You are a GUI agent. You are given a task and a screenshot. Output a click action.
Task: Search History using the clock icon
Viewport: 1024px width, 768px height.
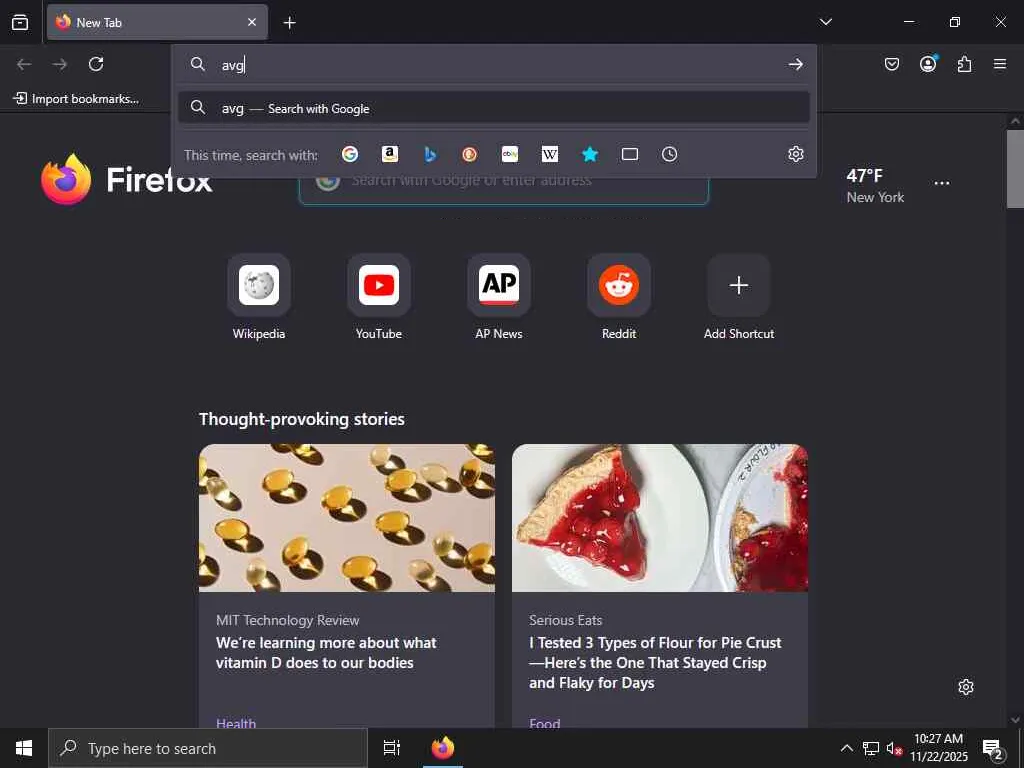click(x=669, y=154)
